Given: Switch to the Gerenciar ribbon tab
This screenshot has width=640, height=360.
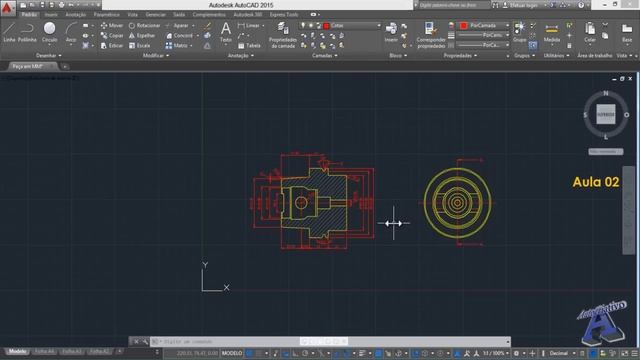Looking at the screenshot, I should (x=156, y=15).
